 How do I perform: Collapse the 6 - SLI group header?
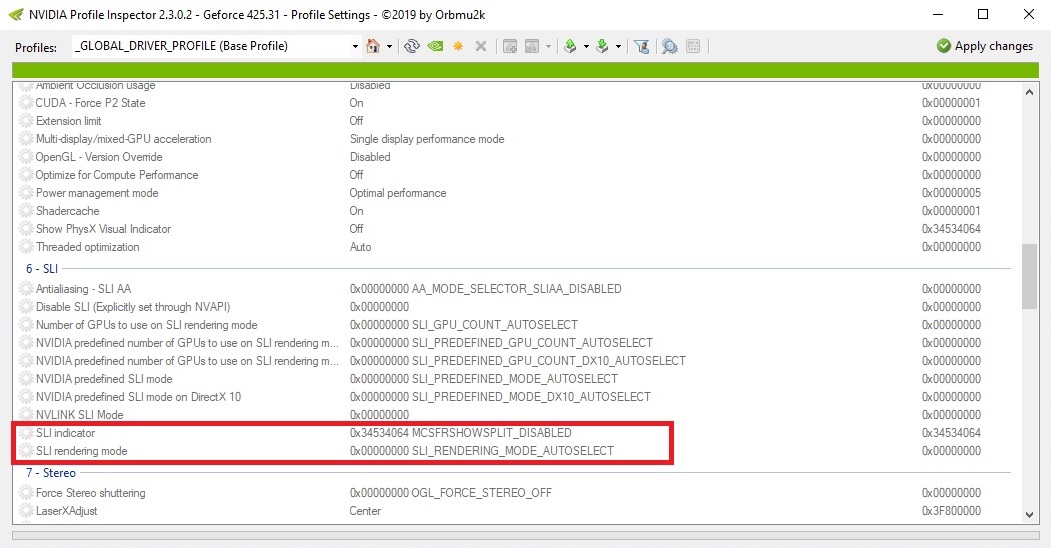coord(42,269)
